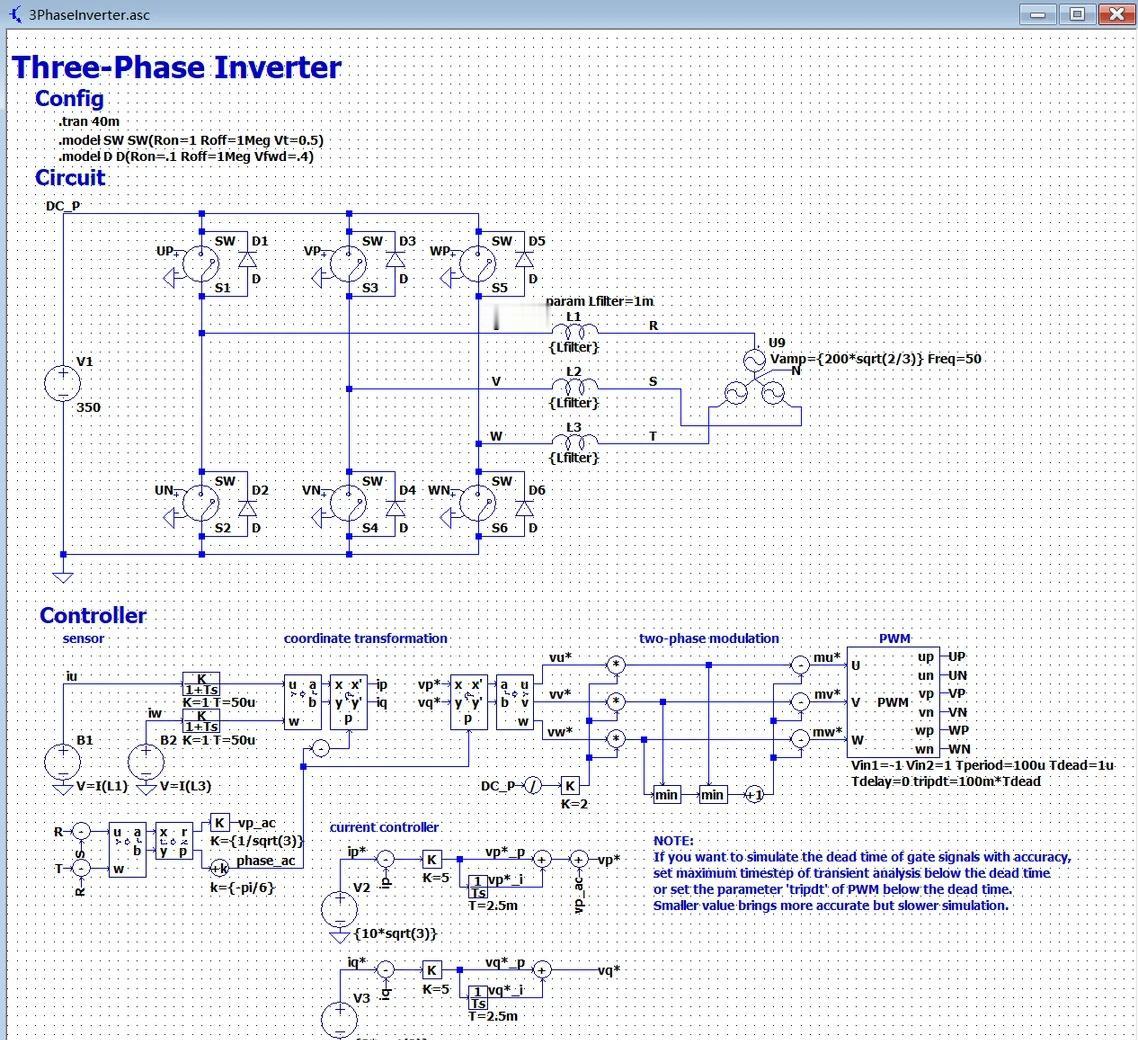This screenshot has width=1138, height=1040.
Task: Select switch S5 symbol in the upper bridge
Action: 478,263
